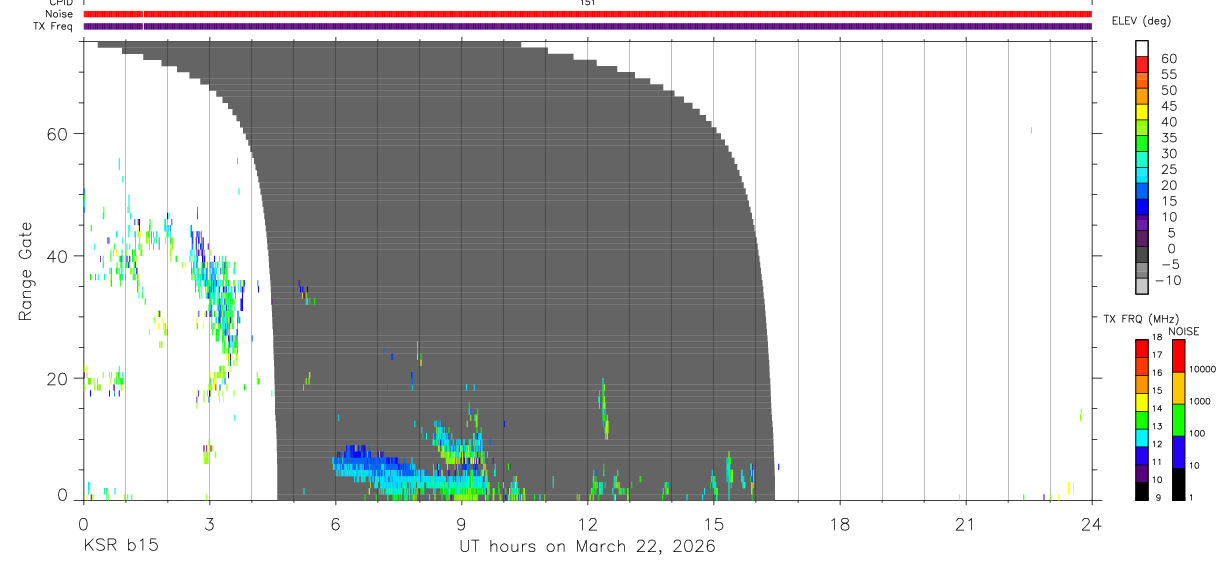Viewport: 1228px width, 567px height.
Task: Pick the yellow TX FRQ swatch between 15 and 14
Action: pos(1141,402)
